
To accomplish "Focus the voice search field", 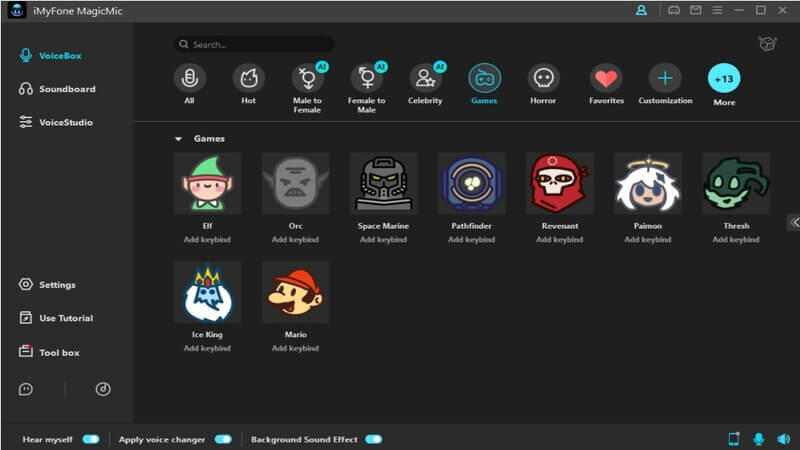I will coord(254,44).
